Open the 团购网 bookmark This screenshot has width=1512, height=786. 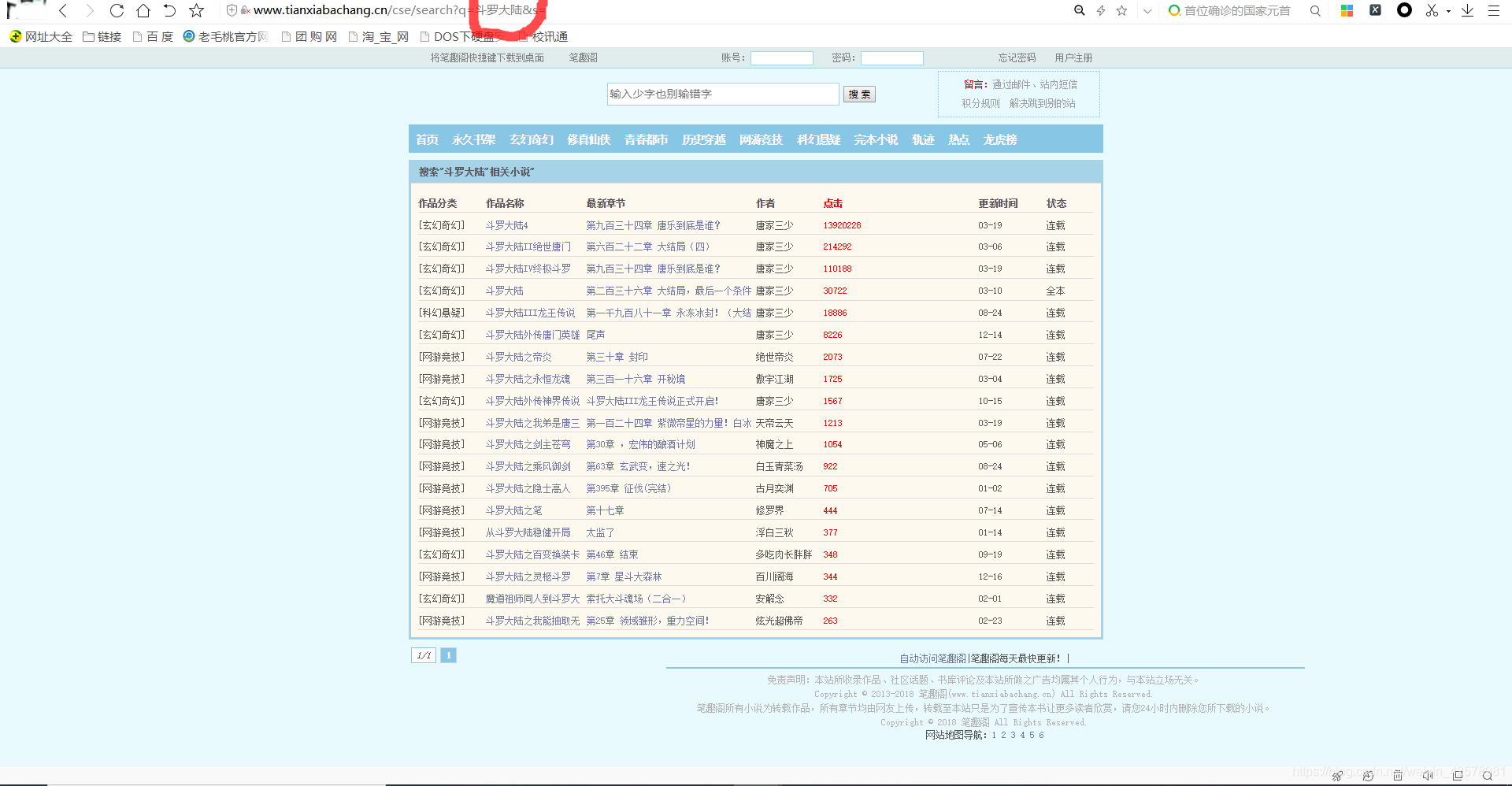point(309,36)
